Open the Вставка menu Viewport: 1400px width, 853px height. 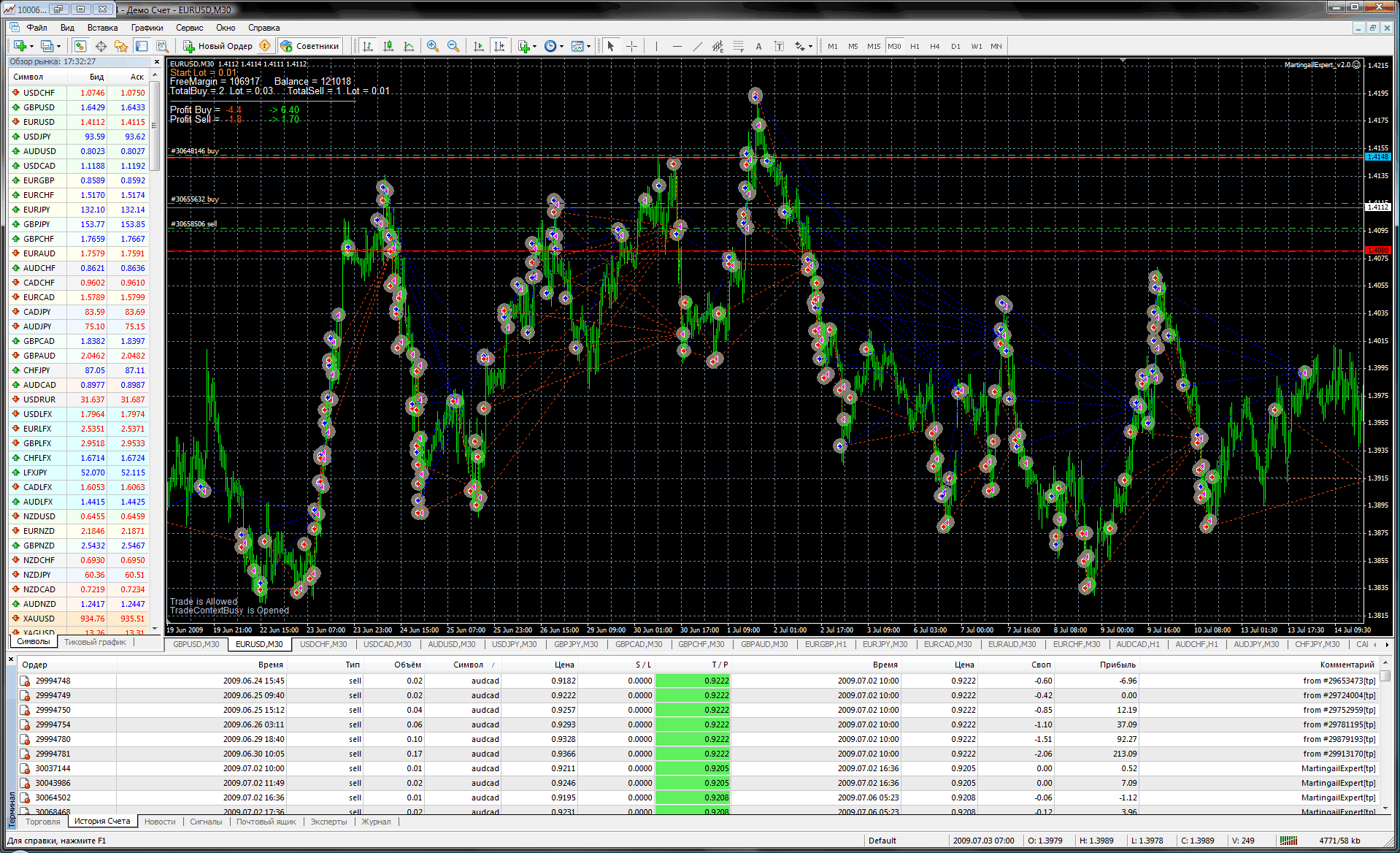102,28
